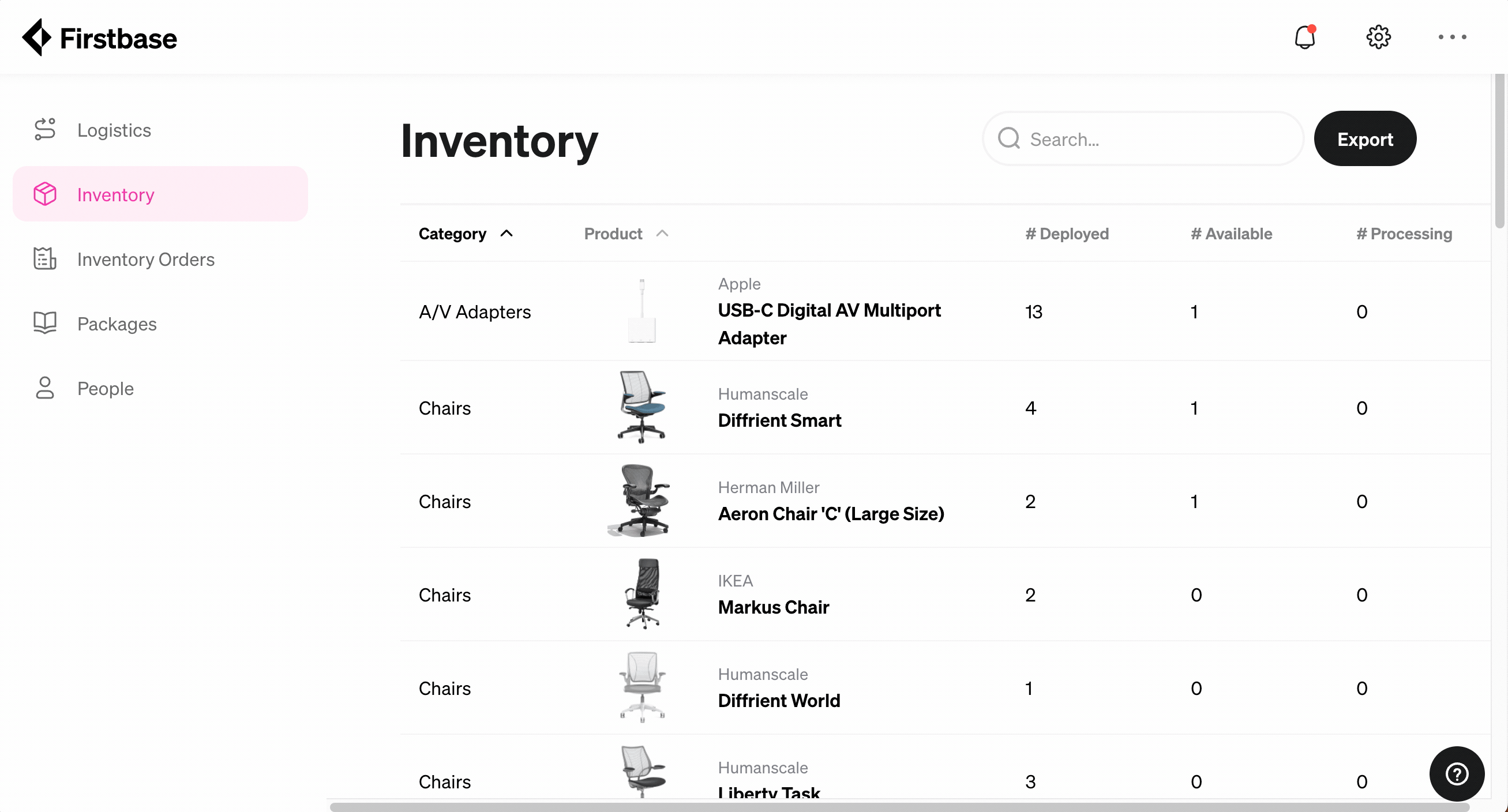Viewport: 1508px width, 812px height.
Task: Click available count for Aeron Chair
Action: point(1194,501)
